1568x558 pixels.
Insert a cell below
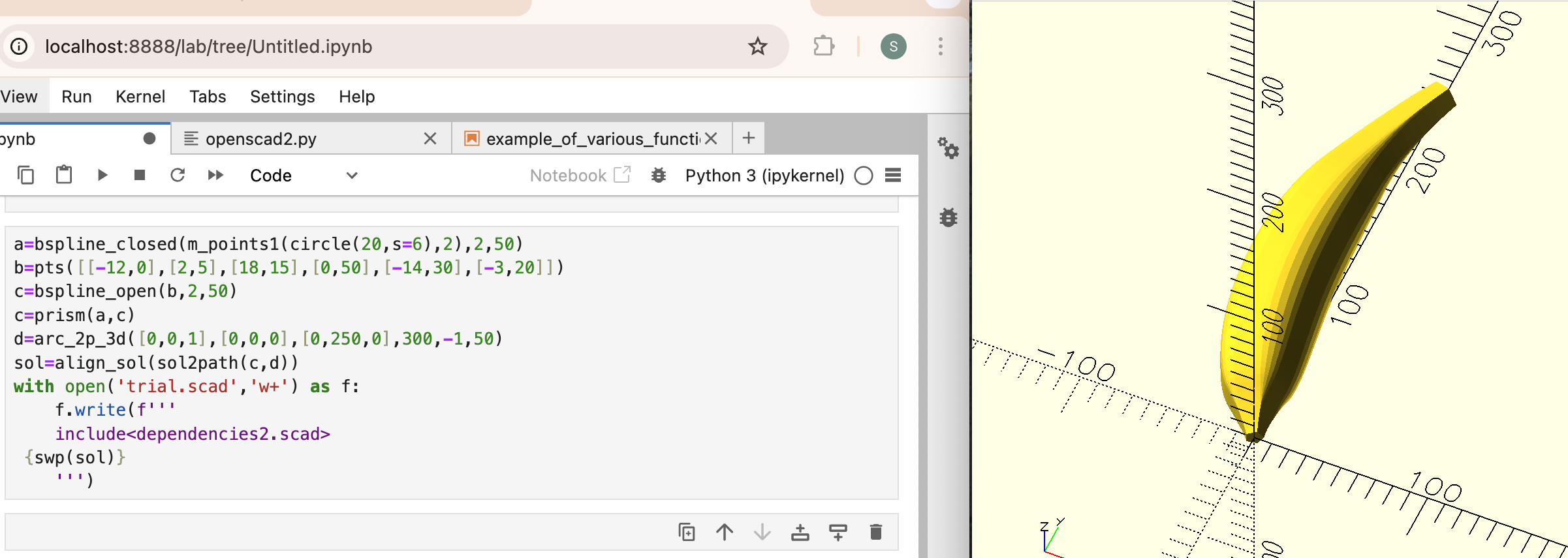[x=838, y=532]
